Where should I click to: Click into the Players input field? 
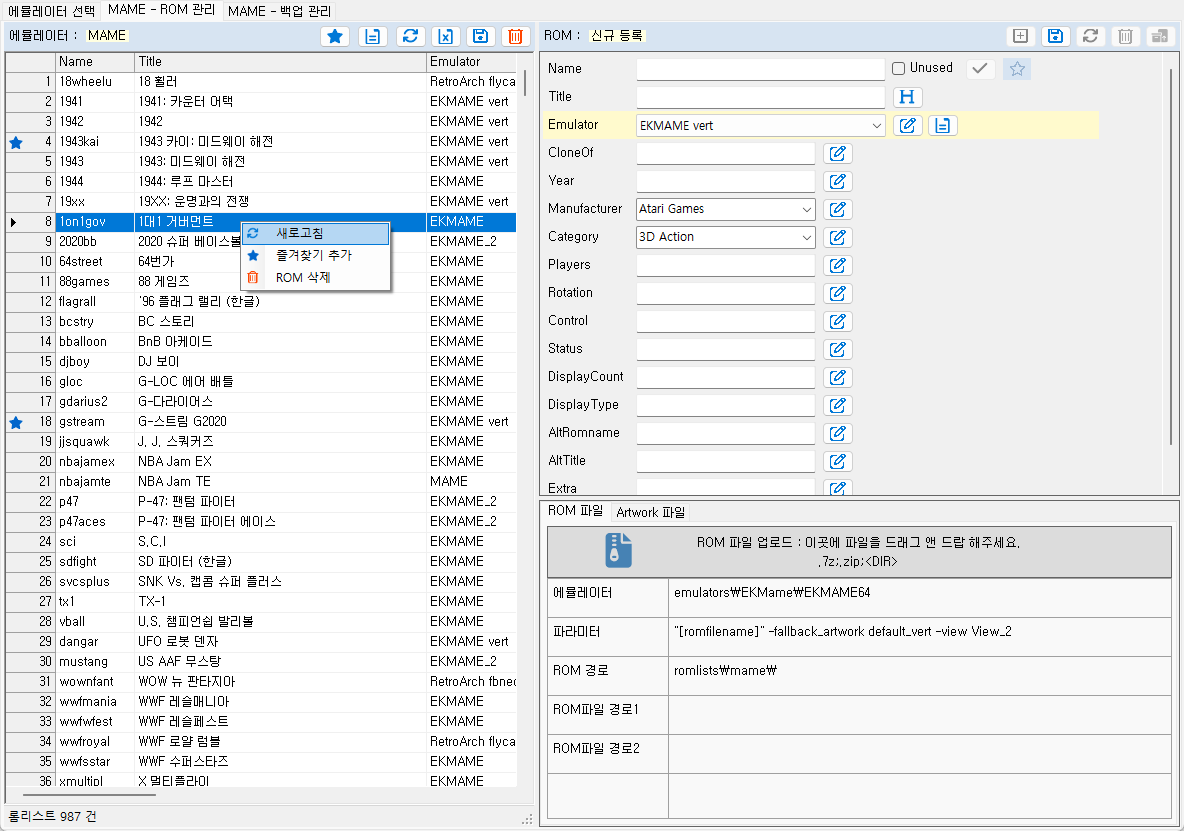726,265
